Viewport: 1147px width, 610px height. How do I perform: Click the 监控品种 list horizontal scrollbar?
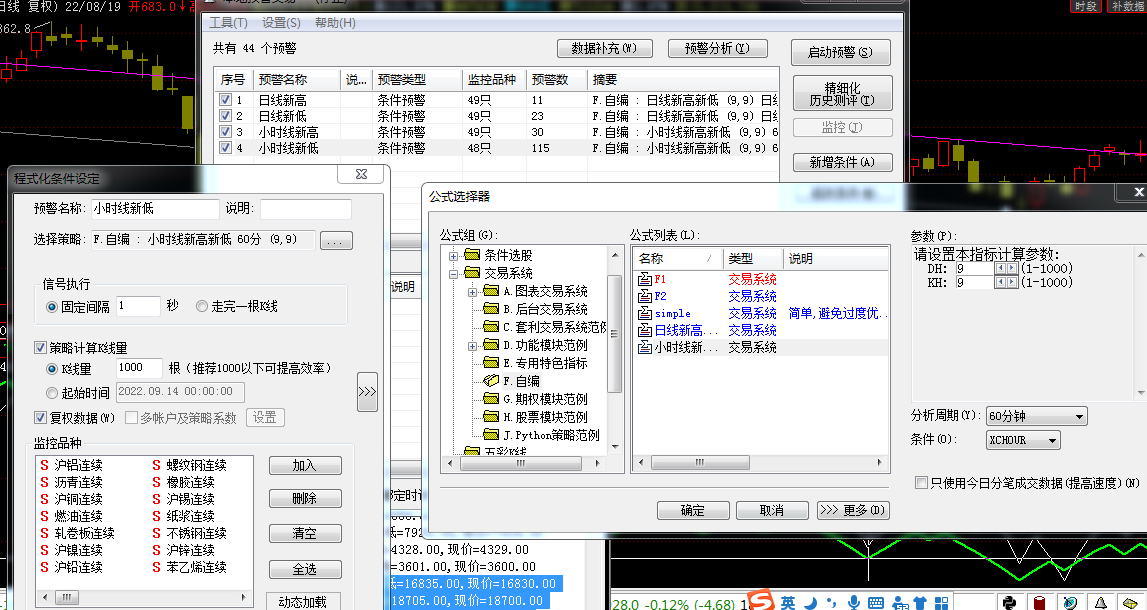click(144, 598)
